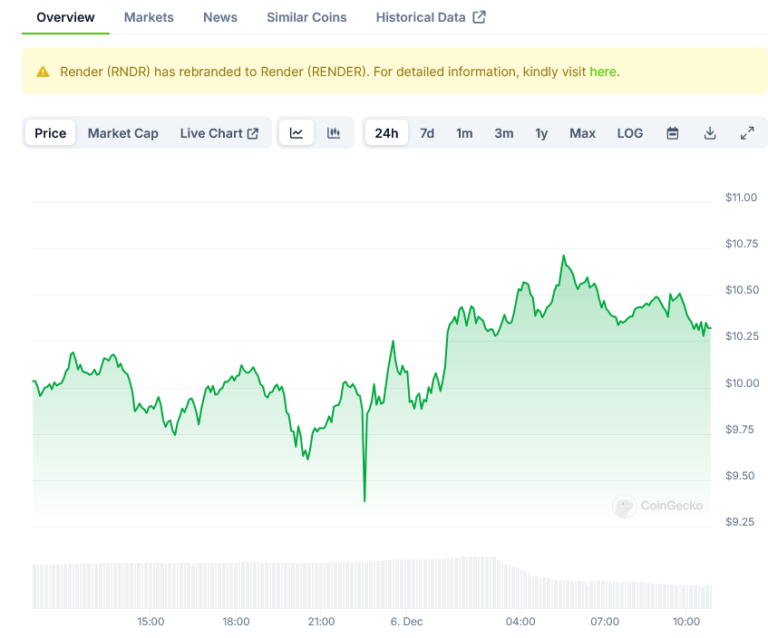Screen dimensions: 768x638
Task: Open the Historical Data tab
Action: [430, 17]
